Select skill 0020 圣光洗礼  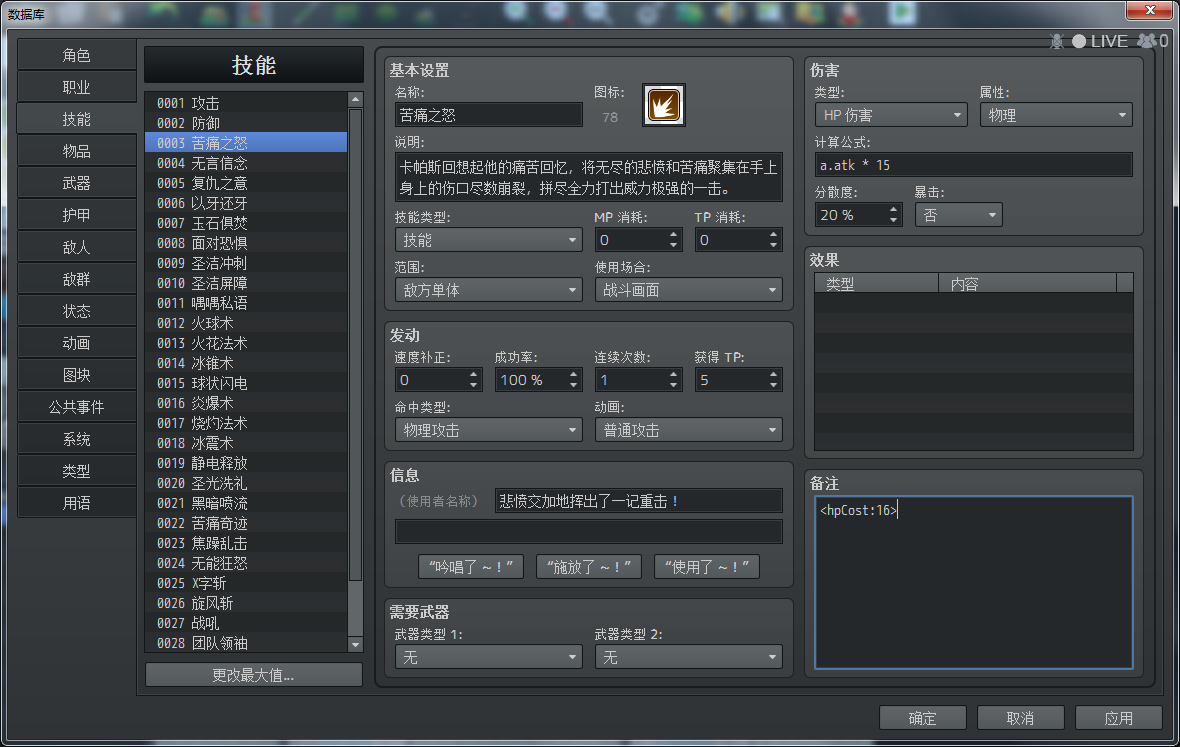[246, 483]
